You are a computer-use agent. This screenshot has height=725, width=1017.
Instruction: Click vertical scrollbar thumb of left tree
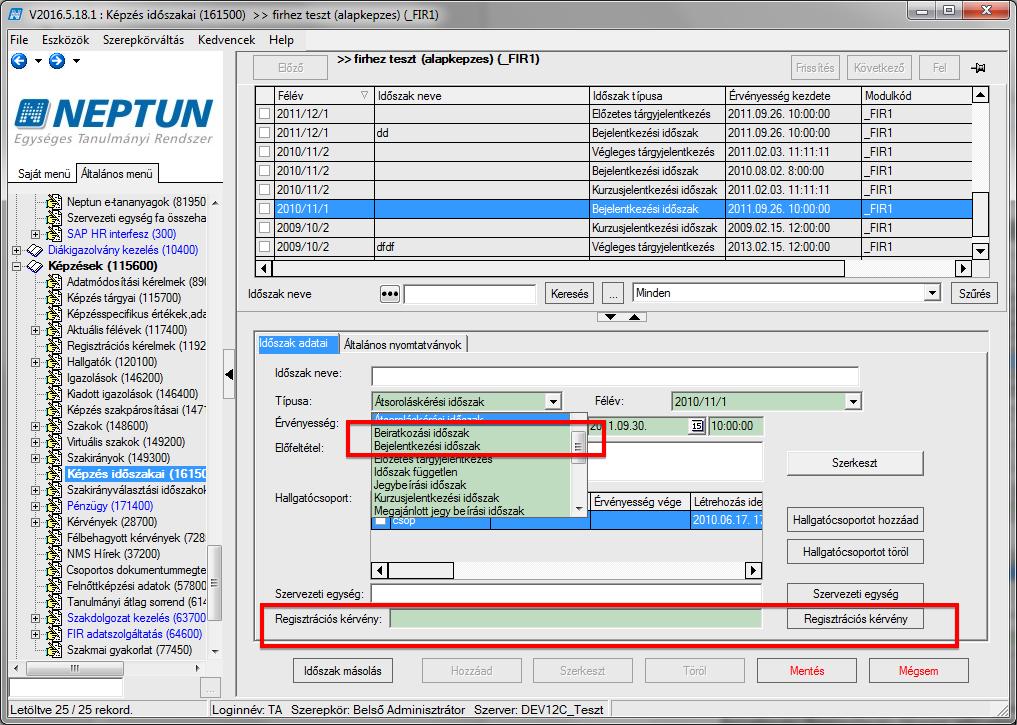(x=215, y=582)
